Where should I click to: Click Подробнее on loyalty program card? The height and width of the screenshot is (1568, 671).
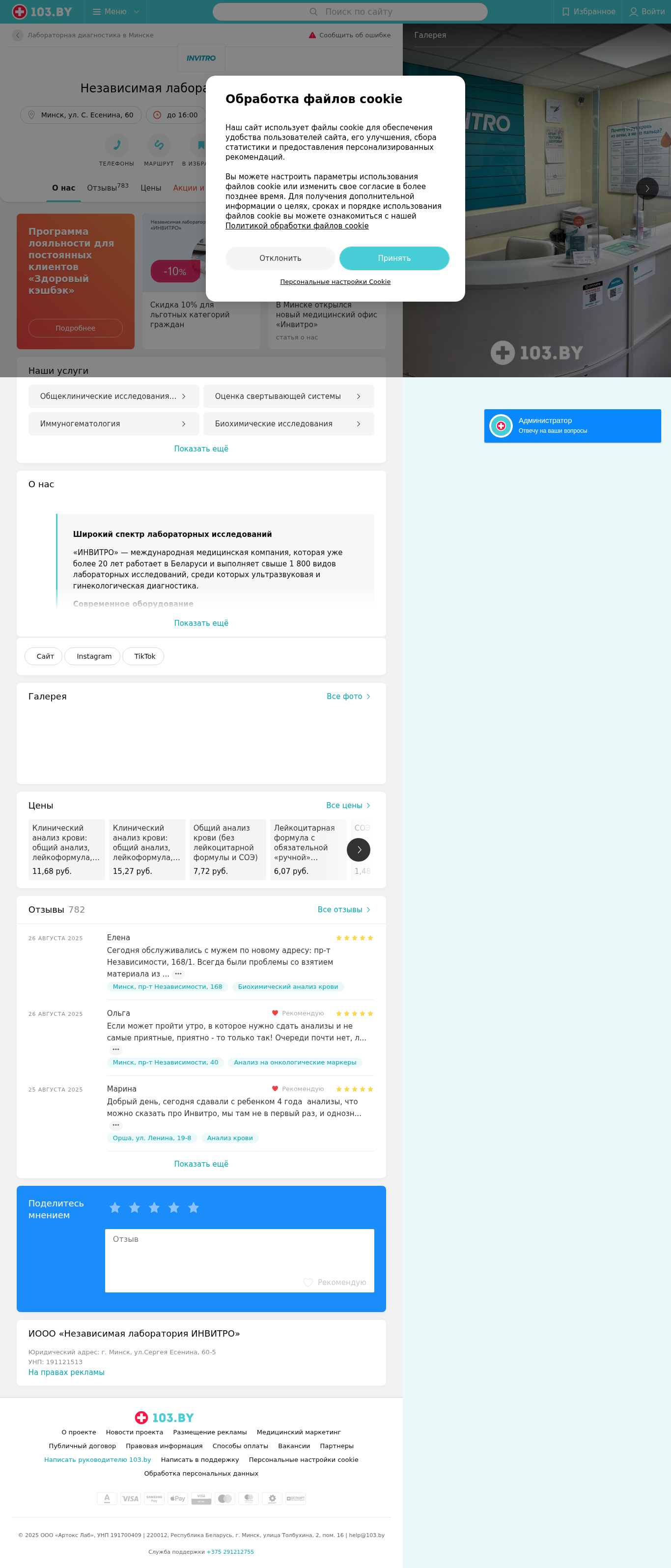pos(76,328)
